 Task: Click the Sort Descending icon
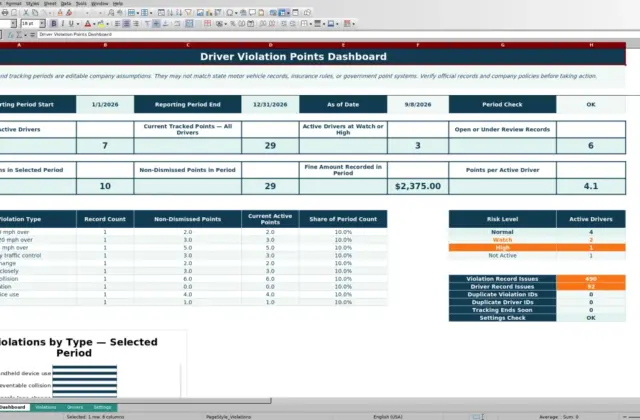[x=179, y=13]
